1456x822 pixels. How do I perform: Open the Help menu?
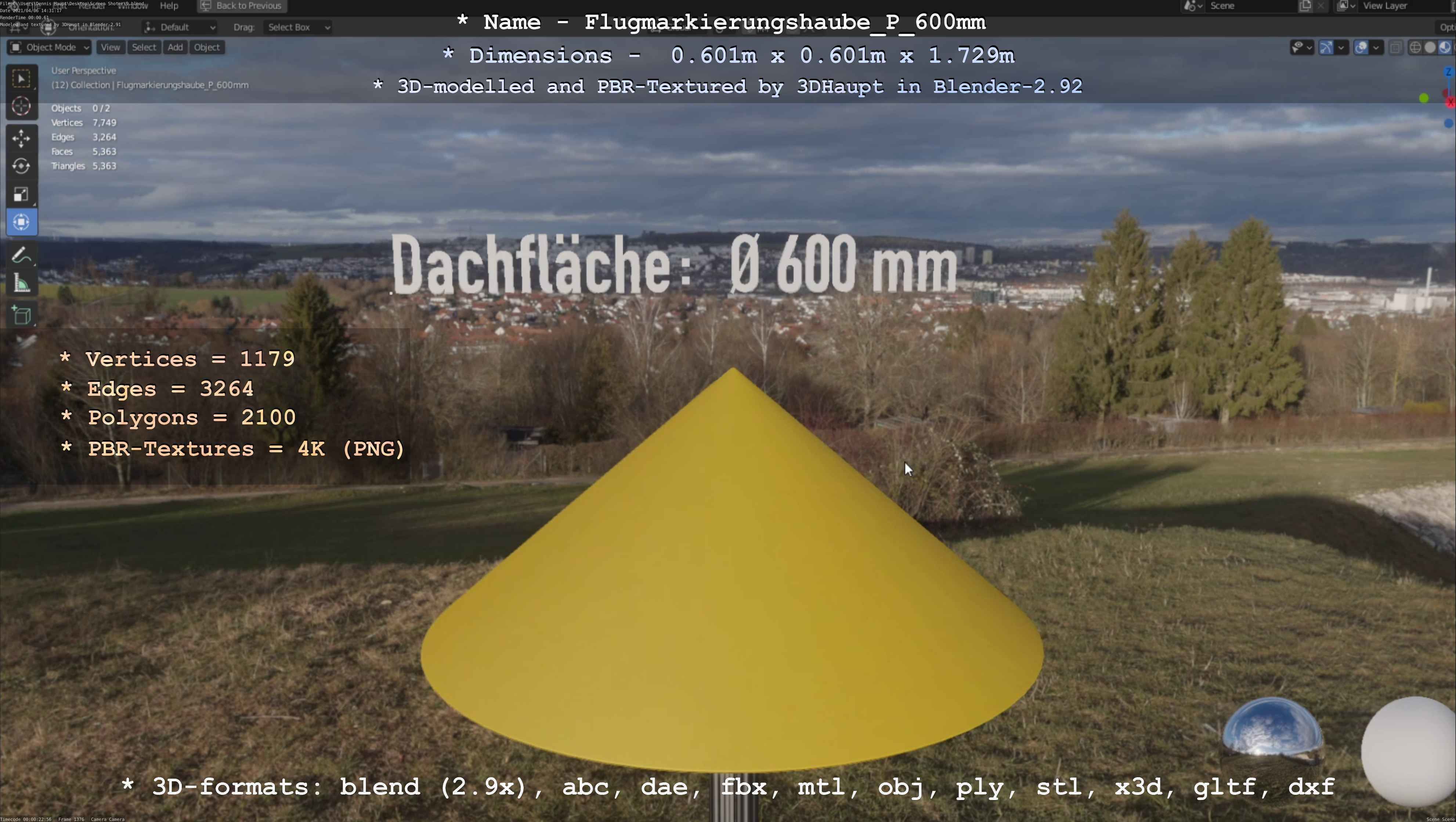click(169, 6)
